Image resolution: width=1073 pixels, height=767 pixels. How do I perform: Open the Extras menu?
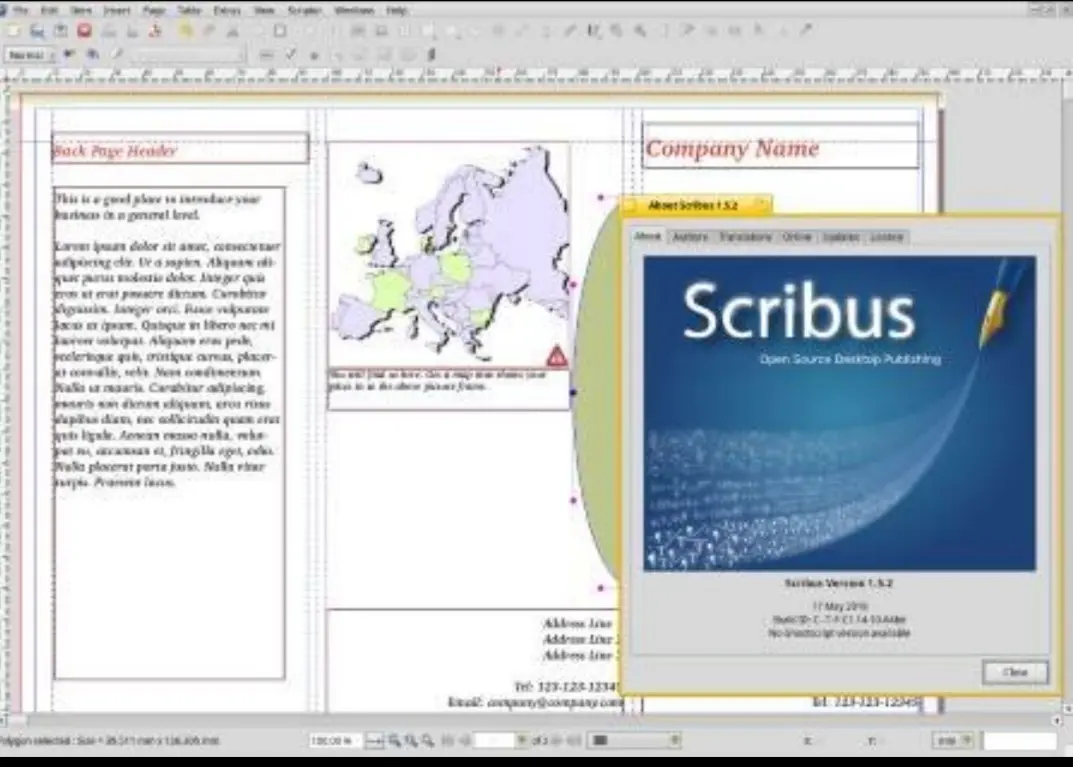tap(227, 10)
